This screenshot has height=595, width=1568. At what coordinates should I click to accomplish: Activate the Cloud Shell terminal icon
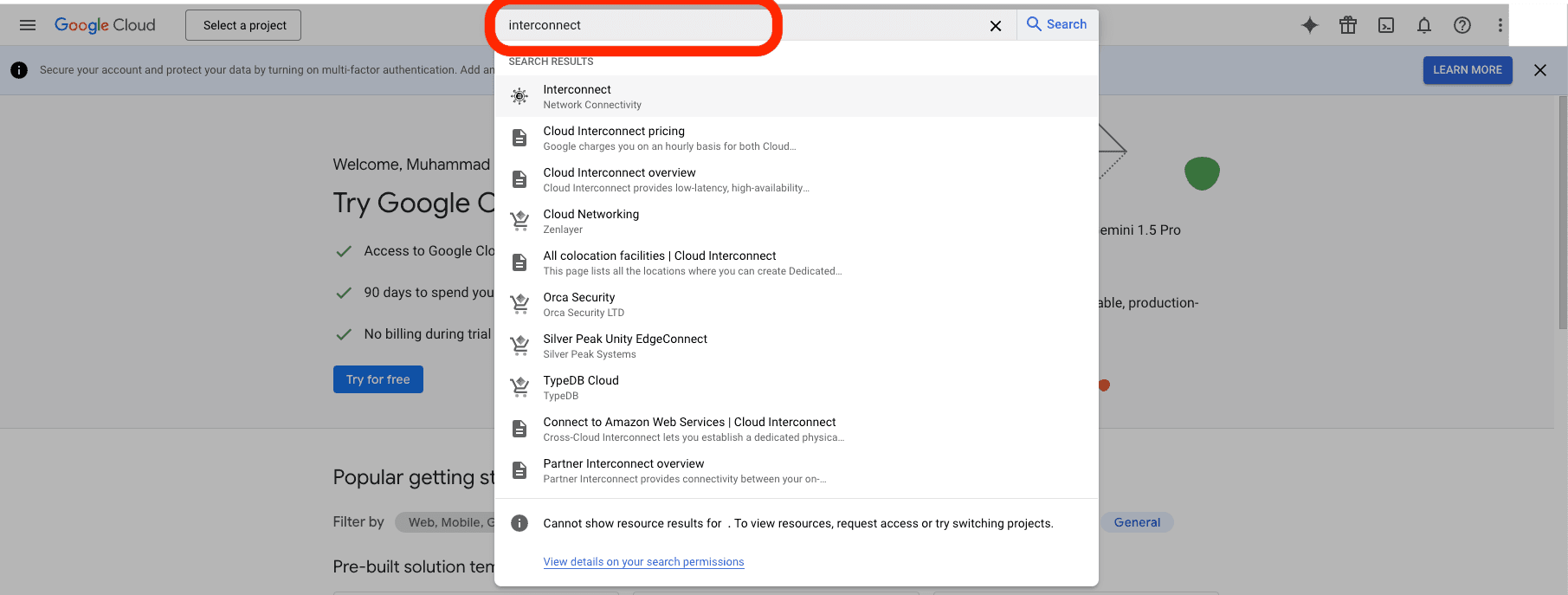(1386, 25)
